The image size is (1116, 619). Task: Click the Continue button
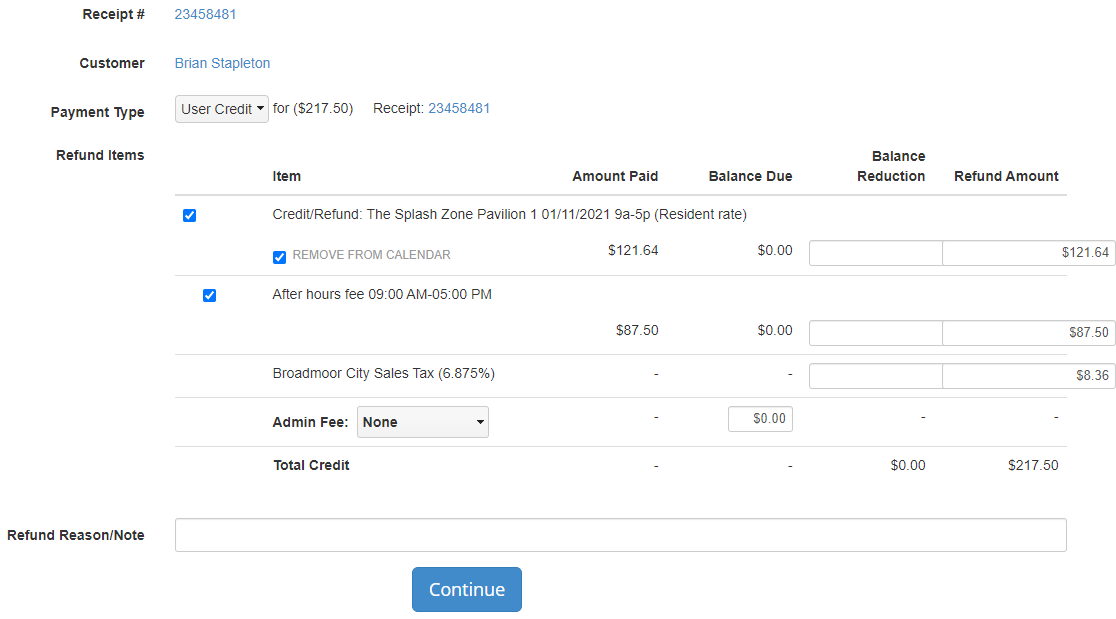click(x=467, y=589)
